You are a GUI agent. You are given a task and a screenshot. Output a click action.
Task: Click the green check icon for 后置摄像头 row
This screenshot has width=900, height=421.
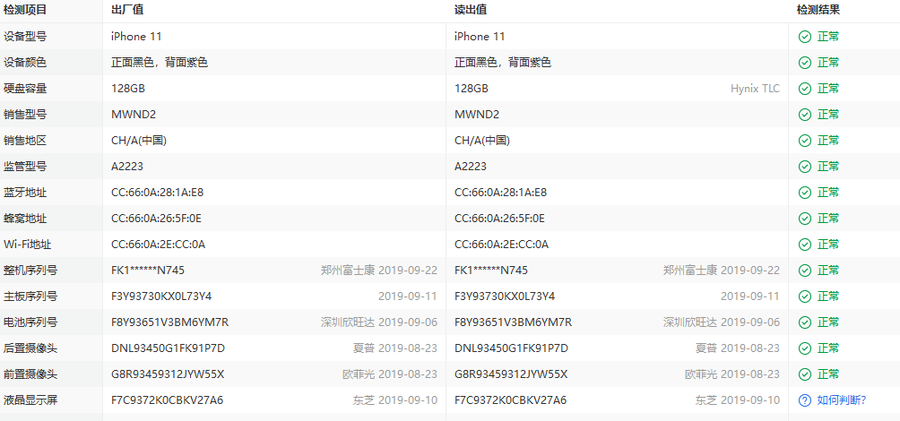click(805, 349)
